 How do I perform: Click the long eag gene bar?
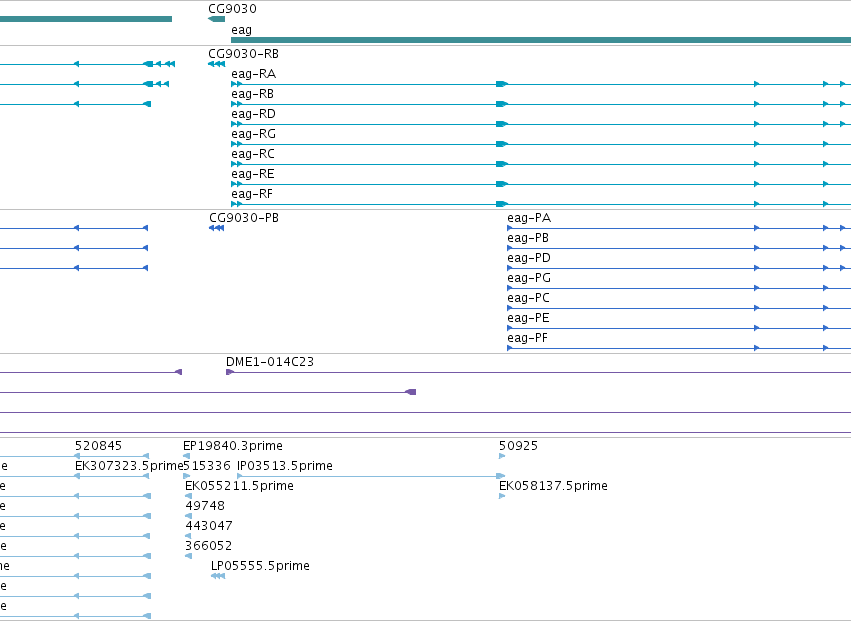(x=541, y=40)
